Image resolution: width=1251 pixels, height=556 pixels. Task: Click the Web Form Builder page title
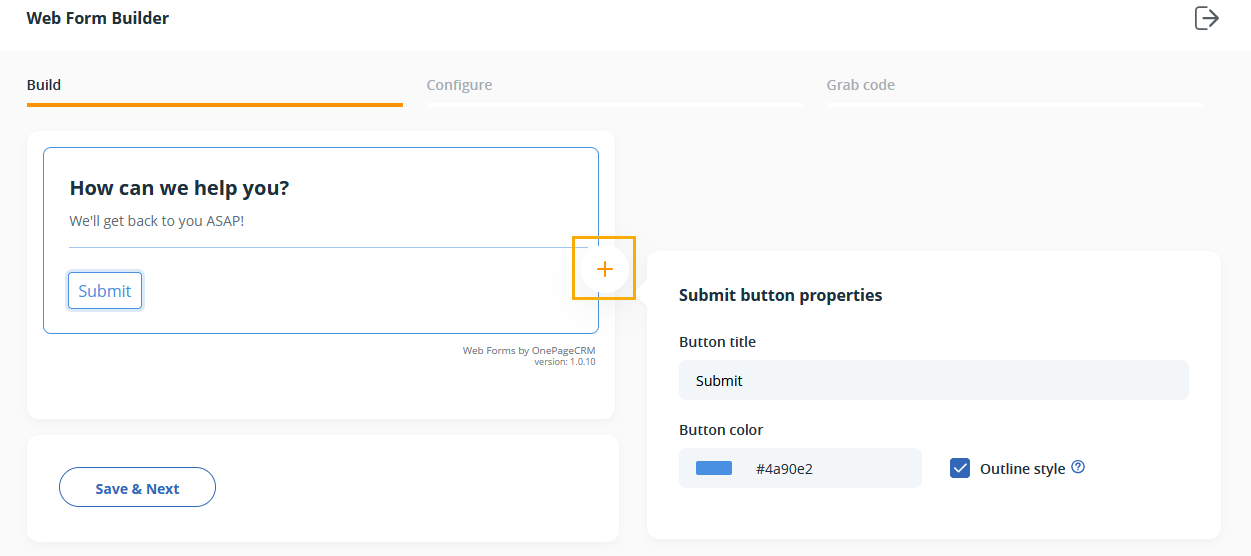coord(98,18)
